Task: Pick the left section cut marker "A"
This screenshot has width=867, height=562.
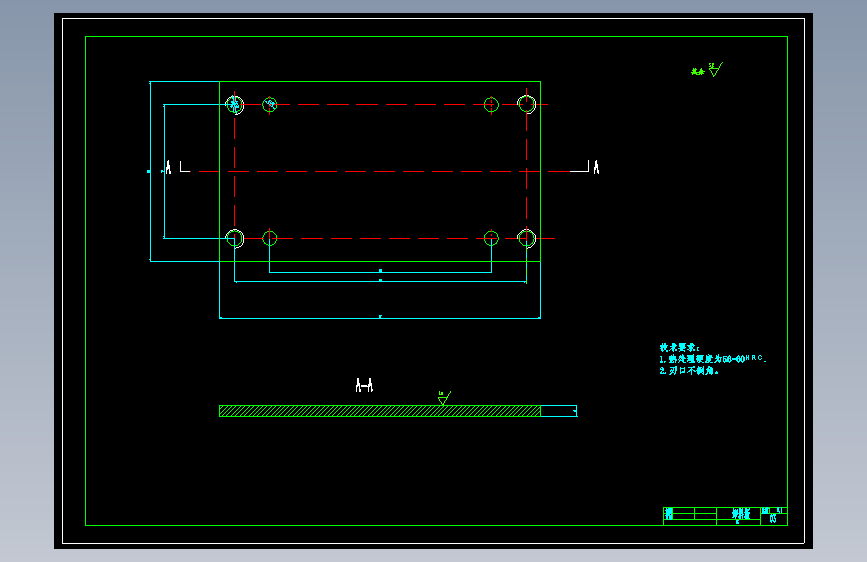Action: 168,167
